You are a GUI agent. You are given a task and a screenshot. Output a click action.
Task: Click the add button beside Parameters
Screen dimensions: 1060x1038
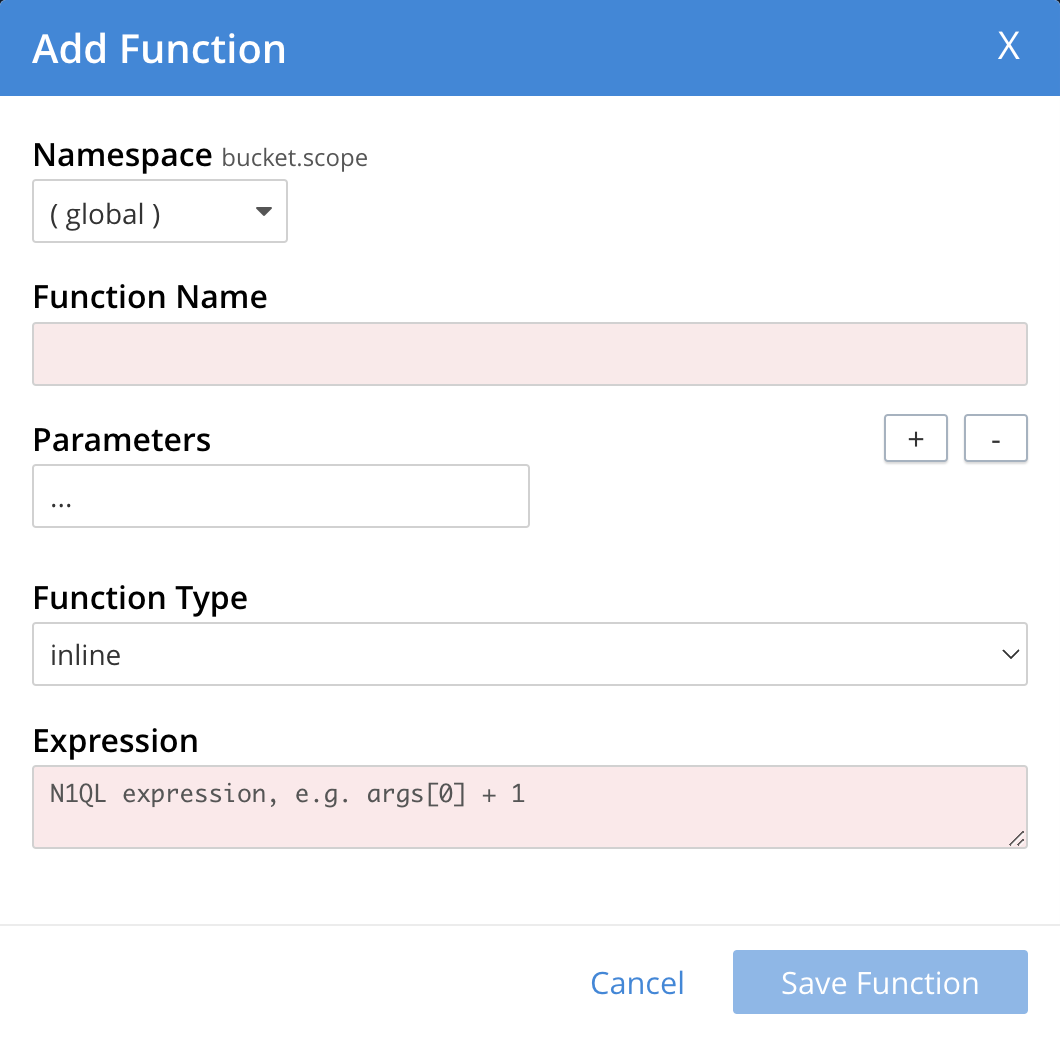click(x=915, y=438)
